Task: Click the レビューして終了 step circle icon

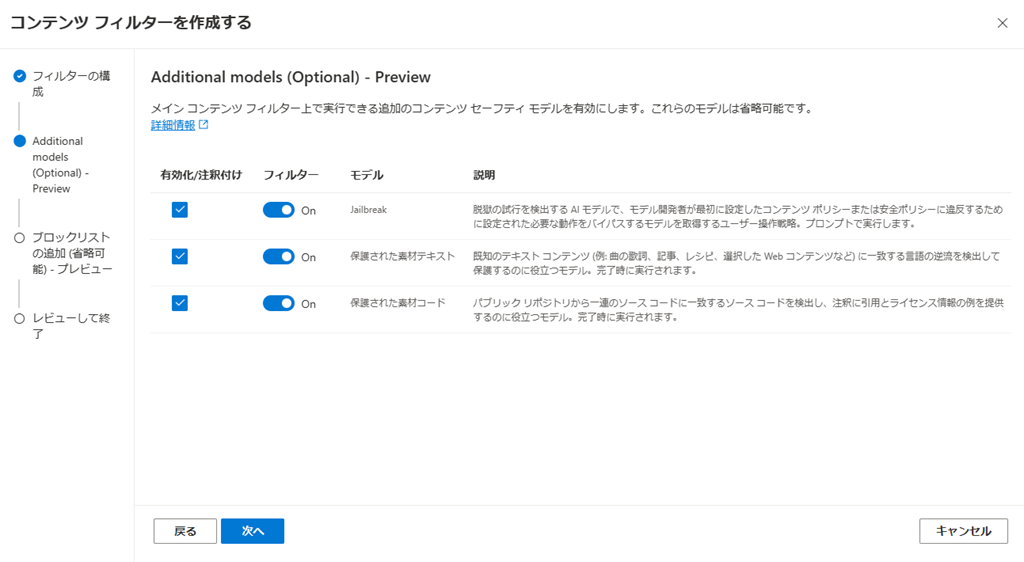Action: (x=19, y=318)
